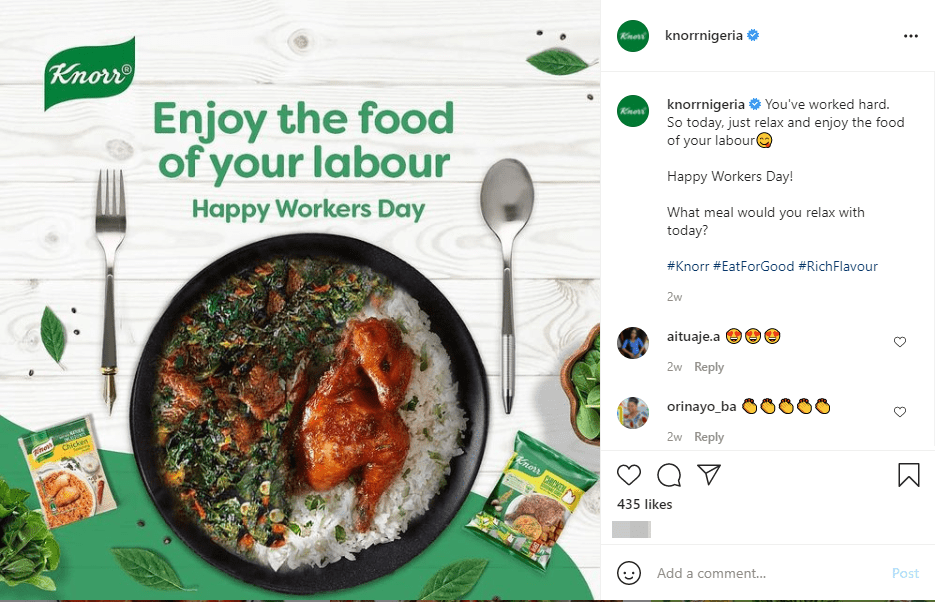The width and height of the screenshot is (935, 602).
Task: Open orinayo_ba's profile avatar
Action: coord(633,413)
